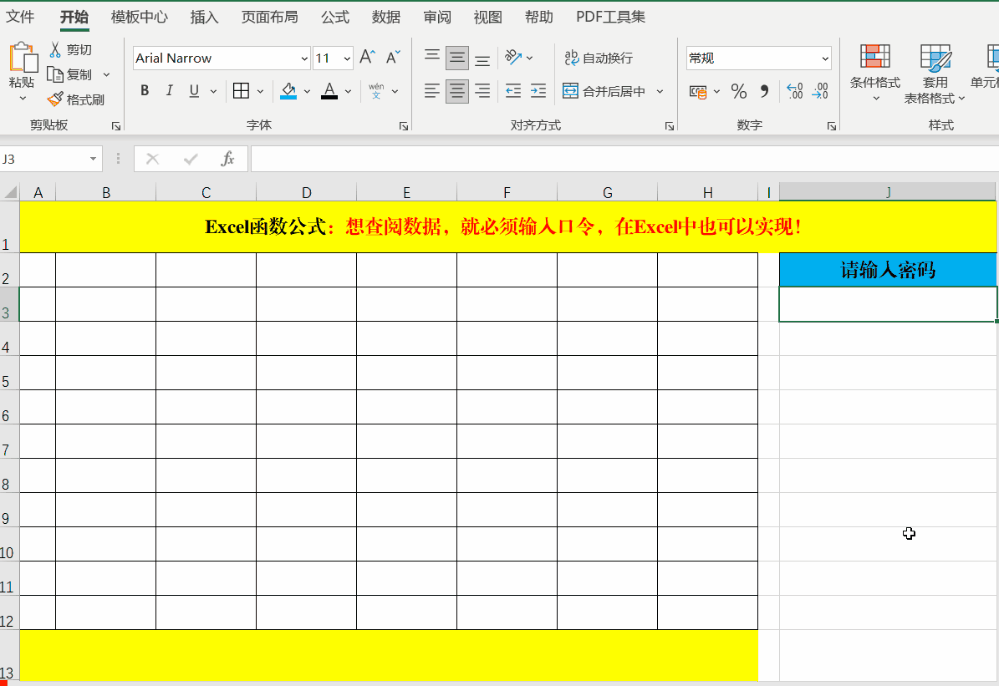999x686 pixels.
Task: Click the fill color paint bucket
Action: (x=289, y=91)
